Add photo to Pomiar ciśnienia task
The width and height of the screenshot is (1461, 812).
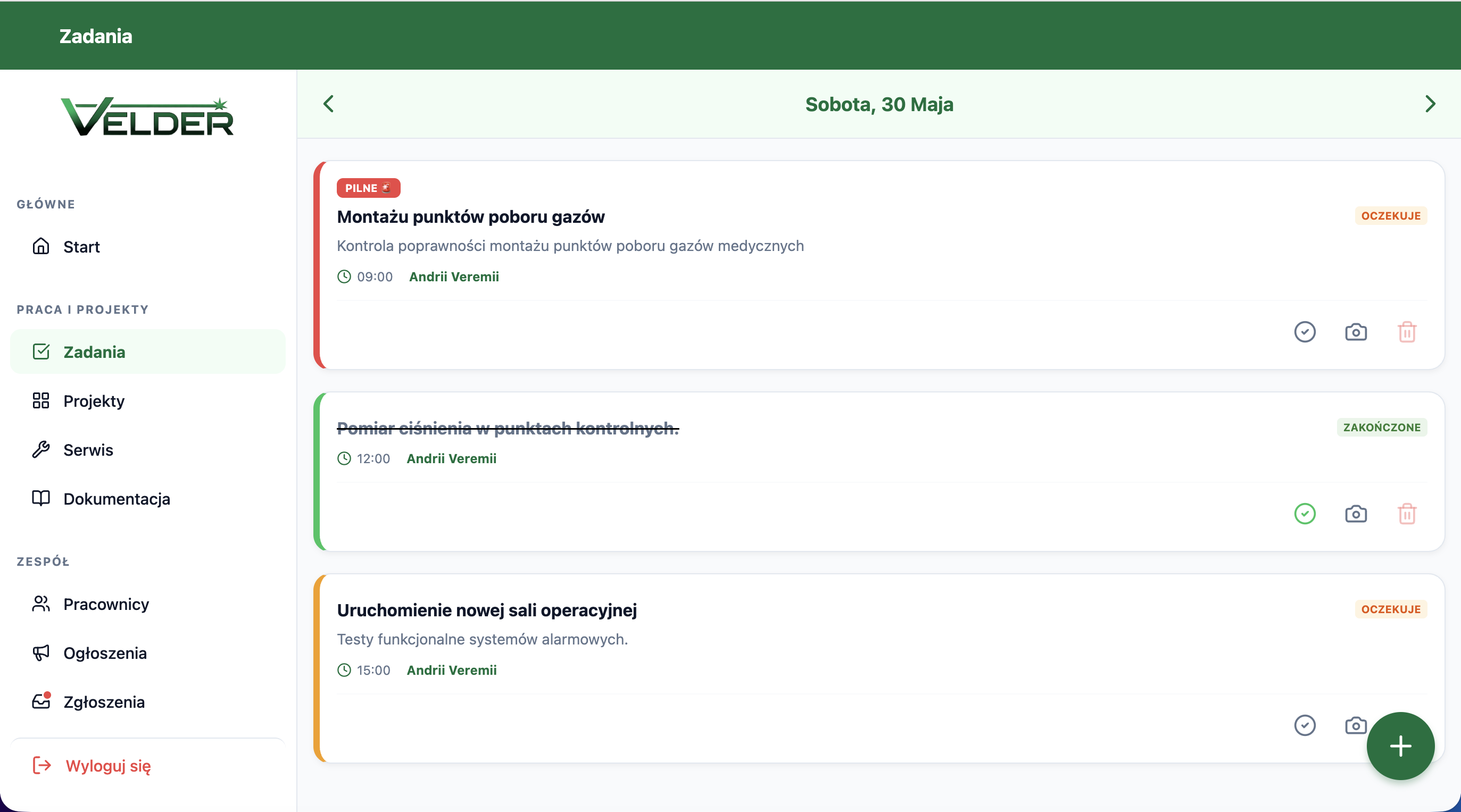coord(1356,514)
